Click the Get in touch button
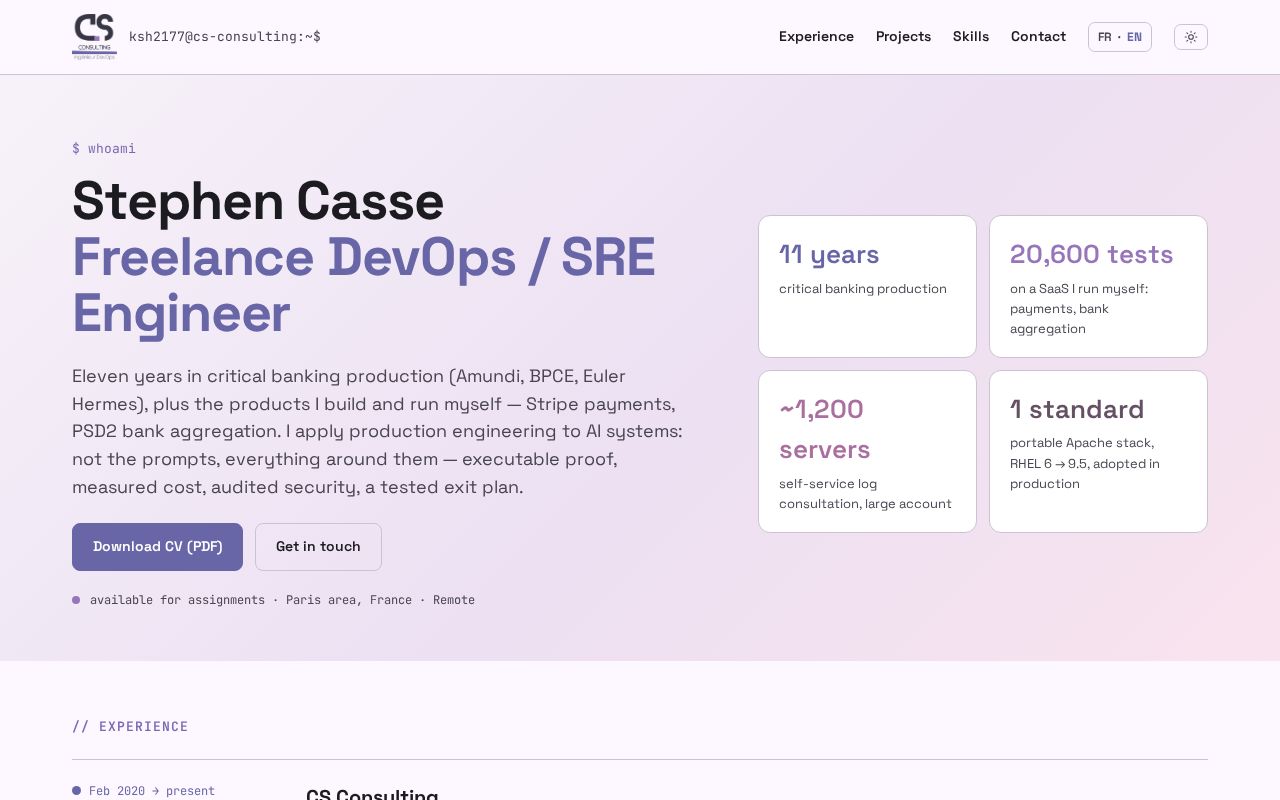1280x800 pixels. pos(318,547)
